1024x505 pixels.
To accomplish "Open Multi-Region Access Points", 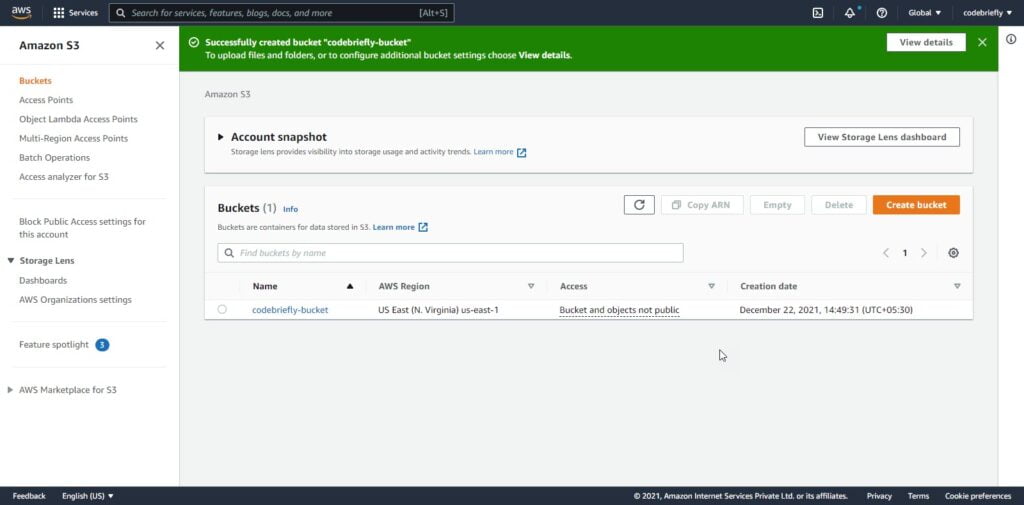I will 74,138.
